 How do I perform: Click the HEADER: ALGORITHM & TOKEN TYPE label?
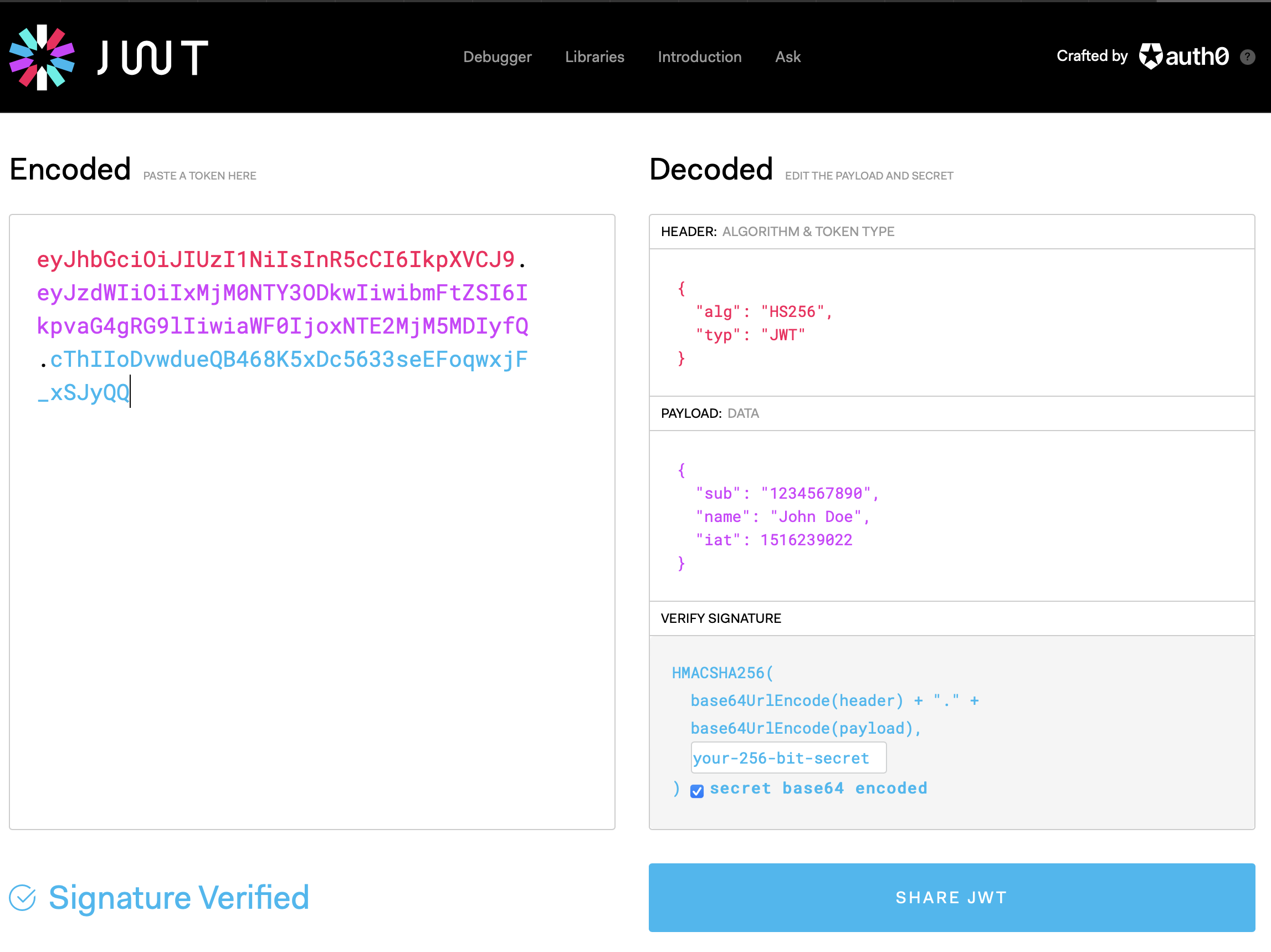[777, 232]
